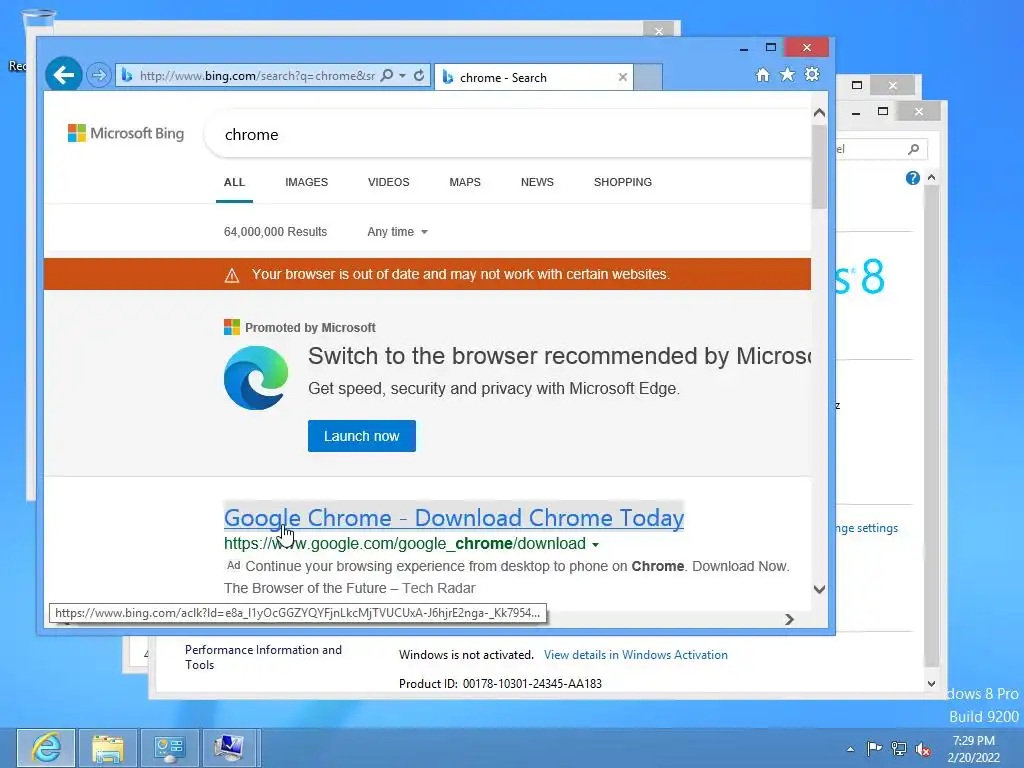Switch to the NEWS tab
Image resolution: width=1024 pixels, height=768 pixels.
[x=537, y=182]
